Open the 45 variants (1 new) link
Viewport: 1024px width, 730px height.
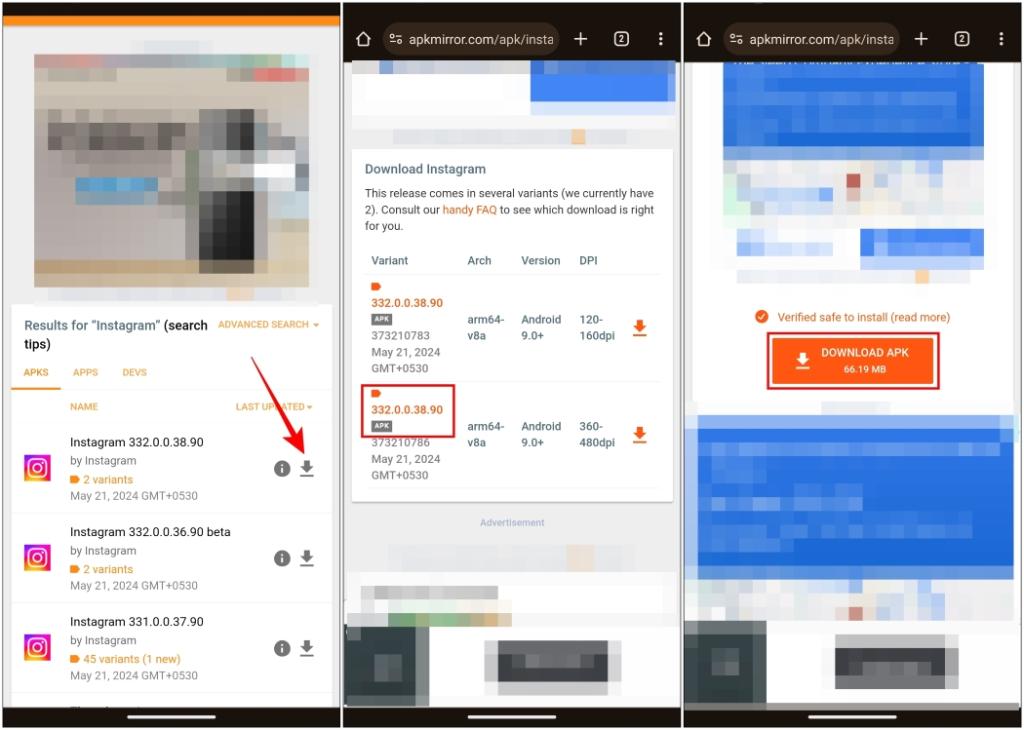pos(124,659)
